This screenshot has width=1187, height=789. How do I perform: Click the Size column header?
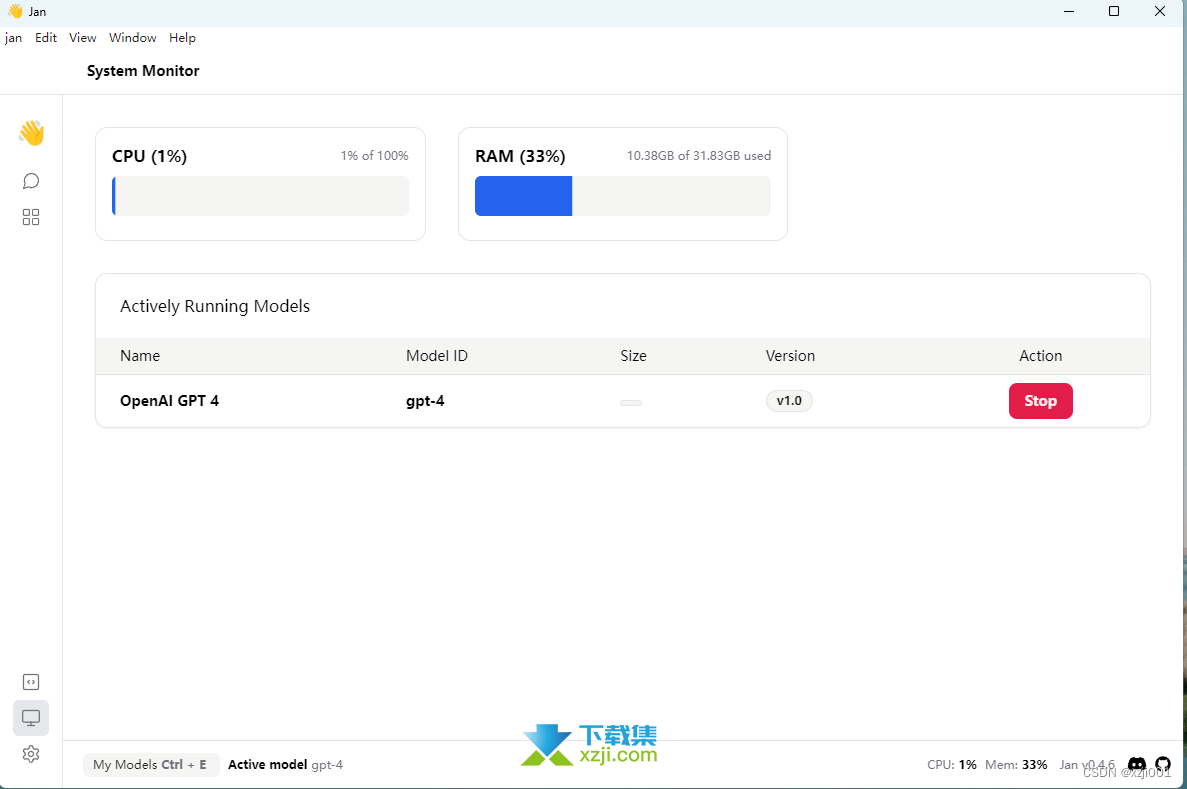pos(634,356)
